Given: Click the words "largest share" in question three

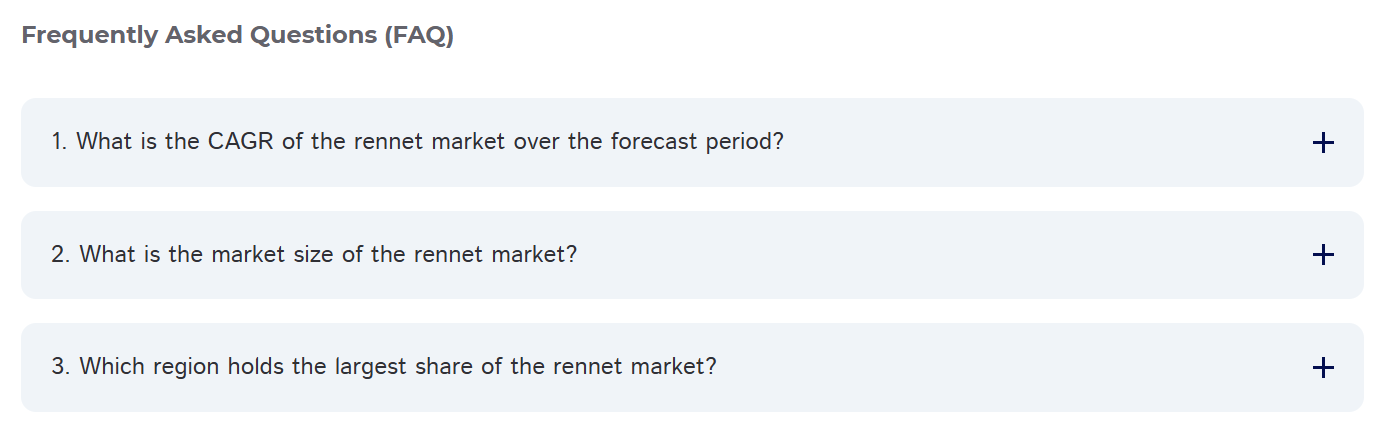Looking at the screenshot, I should point(404,367).
